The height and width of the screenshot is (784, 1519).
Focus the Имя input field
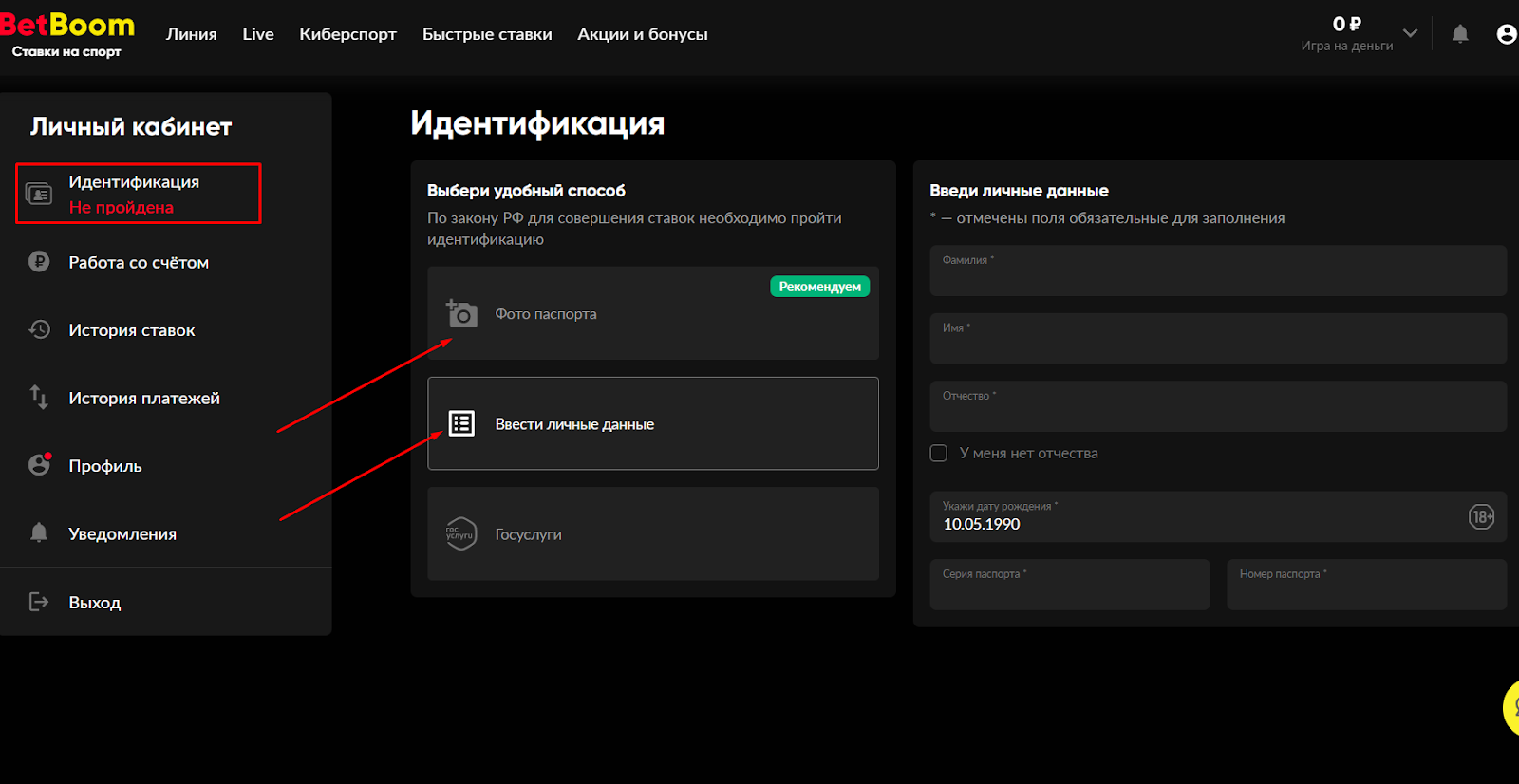[1218, 339]
